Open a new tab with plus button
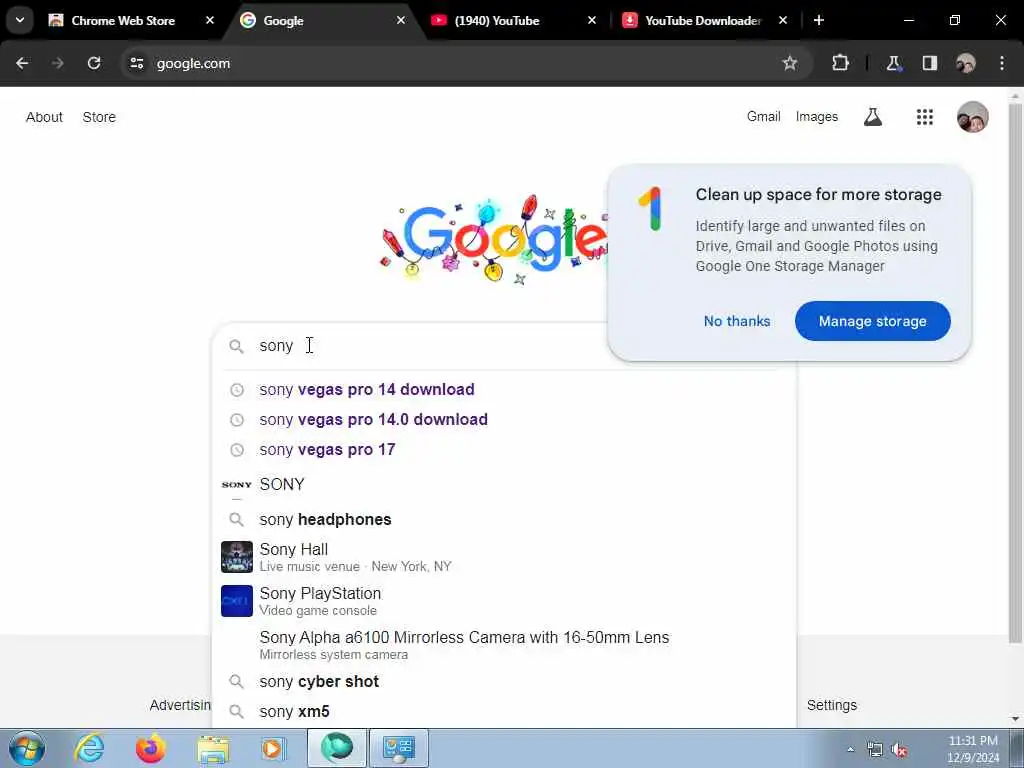 [819, 20]
